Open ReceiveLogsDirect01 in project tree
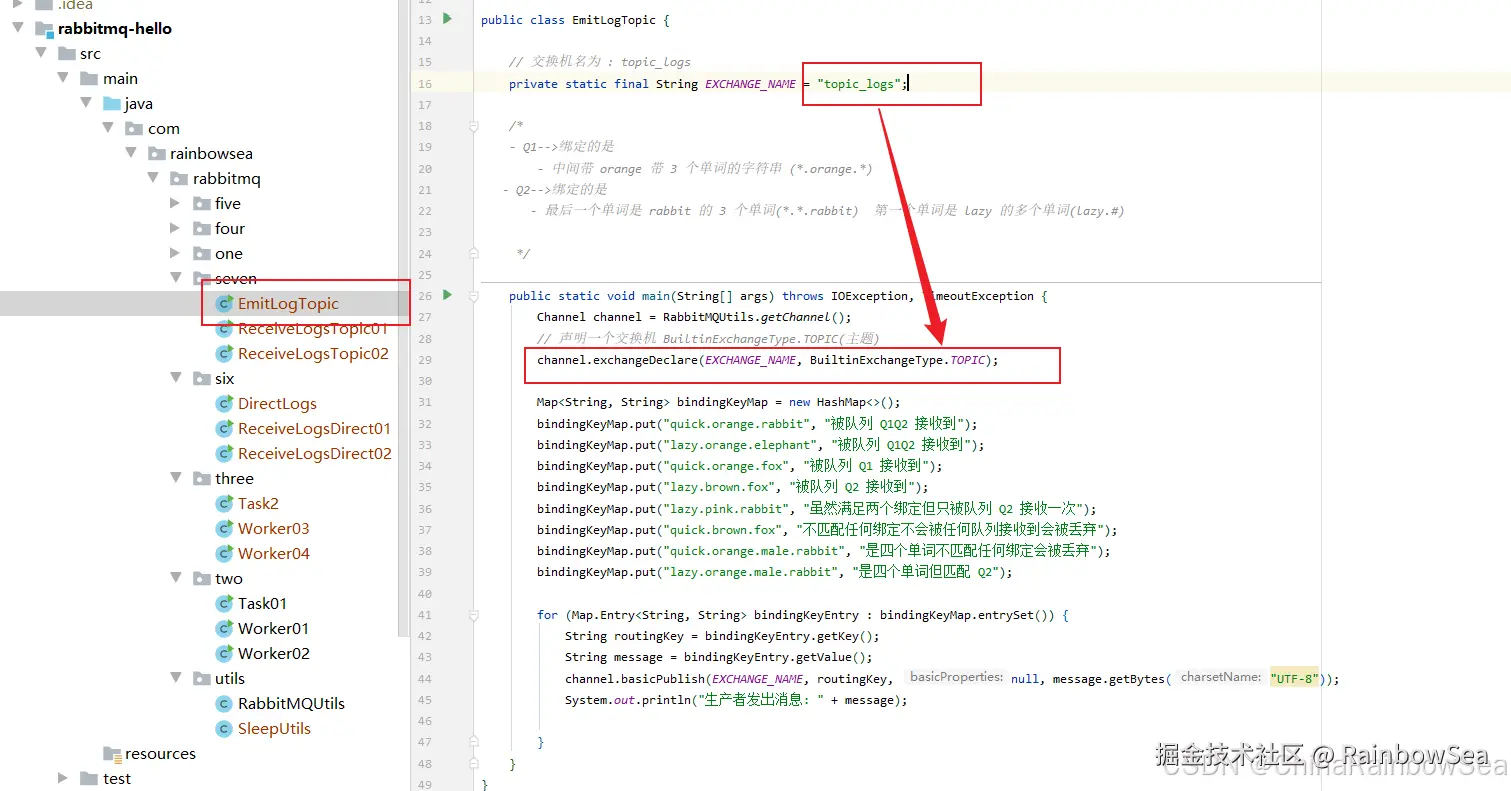This screenshot has width=1511, height=791. point(314,428)
